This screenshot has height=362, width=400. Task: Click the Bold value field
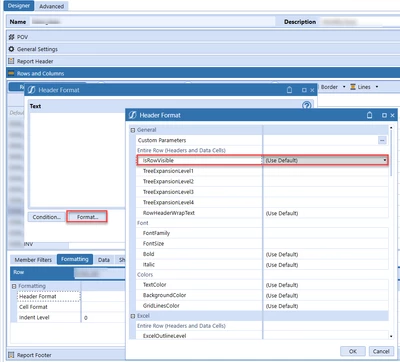(x=326, y=254)
